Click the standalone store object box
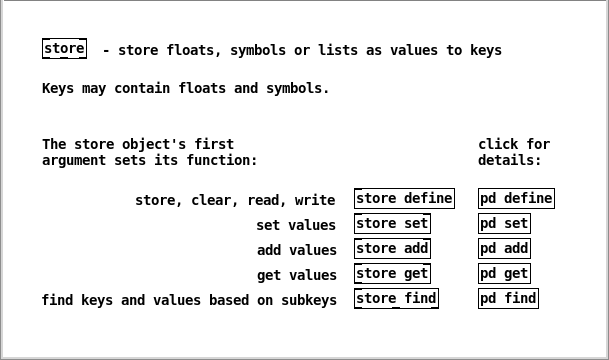This screenshot has height=360, width=609. pyautogui.click(x=64, y=49)
